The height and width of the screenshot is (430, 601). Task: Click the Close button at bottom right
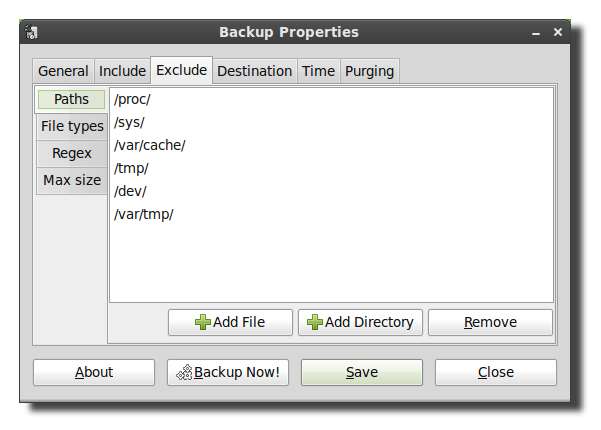coord(496,372)
